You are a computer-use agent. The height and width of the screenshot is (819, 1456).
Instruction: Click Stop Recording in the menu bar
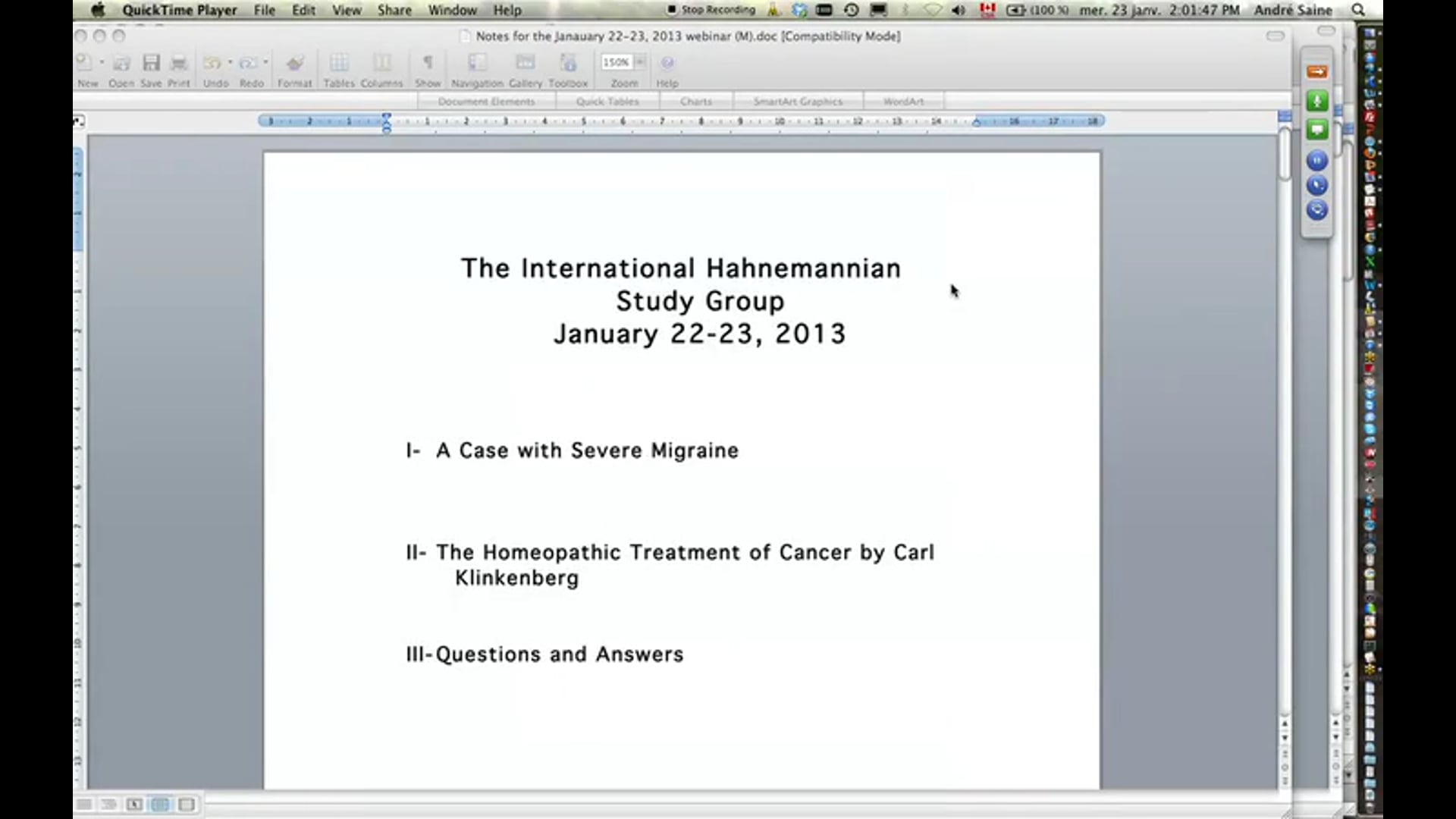point(711,10)
